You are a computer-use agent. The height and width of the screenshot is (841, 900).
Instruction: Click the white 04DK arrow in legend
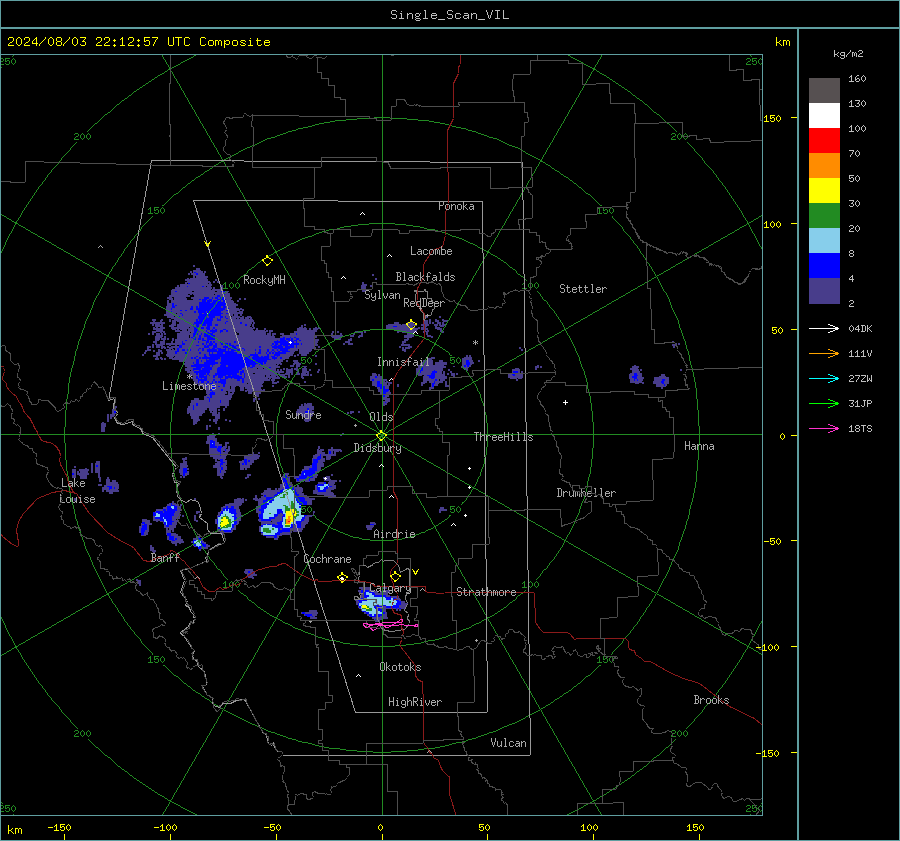tap(824, 328)
